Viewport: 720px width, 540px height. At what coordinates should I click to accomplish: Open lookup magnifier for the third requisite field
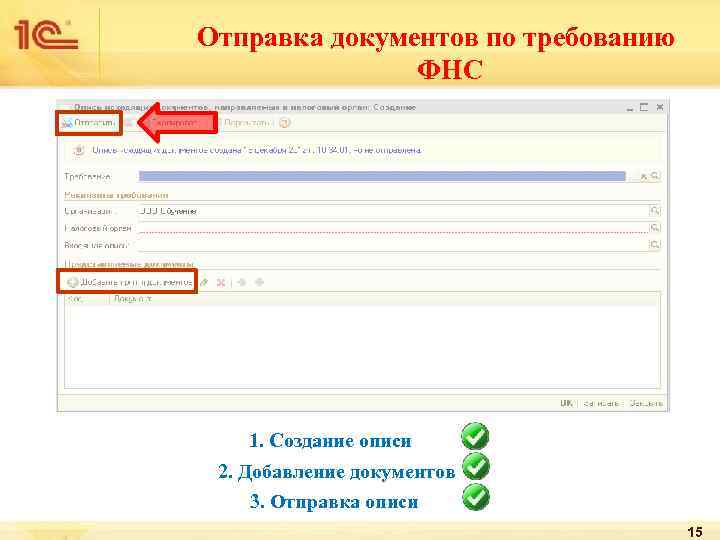click(x=655, y=245)
